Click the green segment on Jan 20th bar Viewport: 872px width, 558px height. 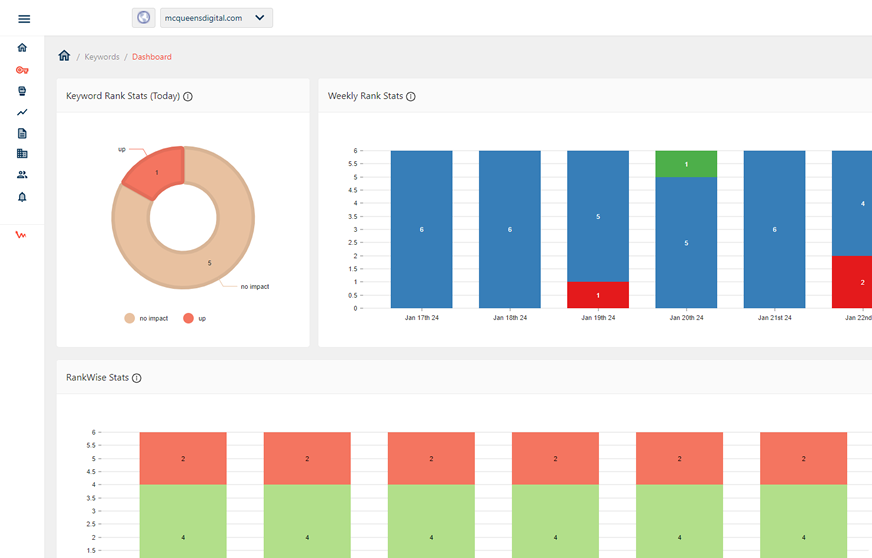686,164
